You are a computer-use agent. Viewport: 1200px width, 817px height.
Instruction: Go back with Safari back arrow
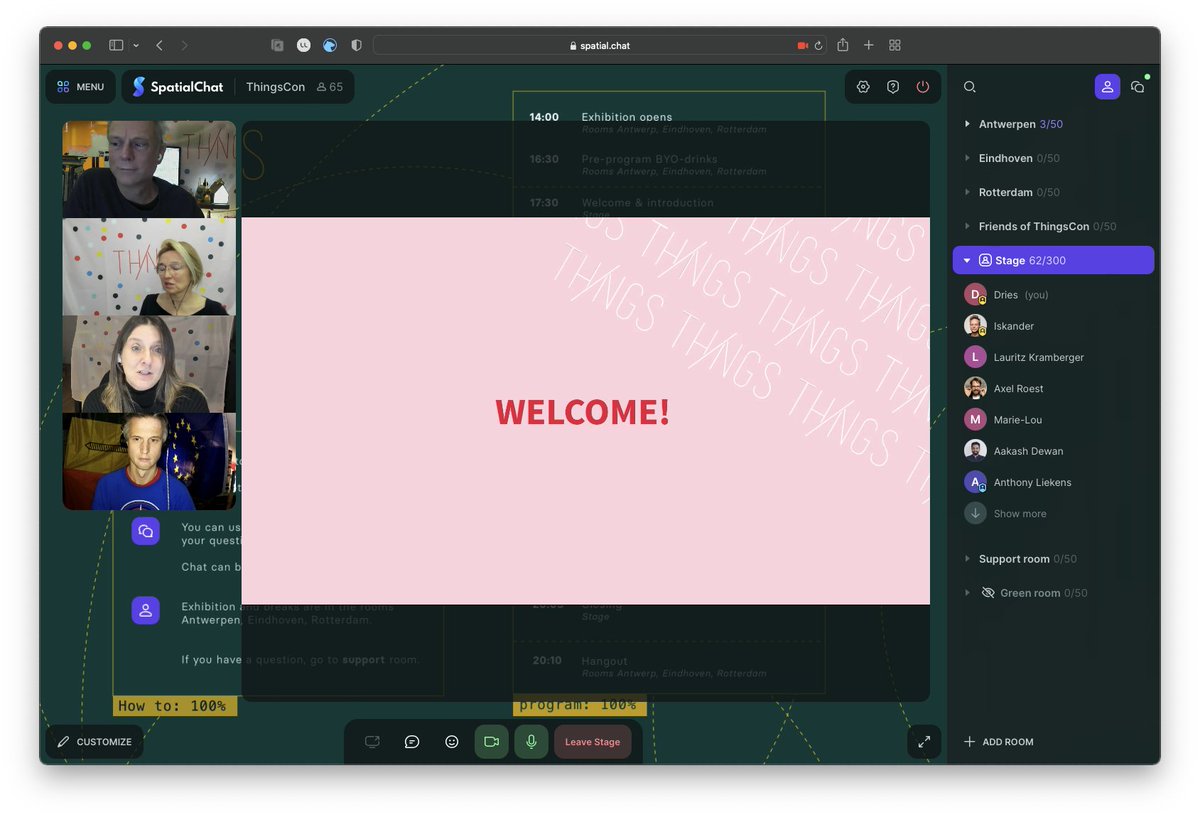pyautogui.click(x=159, y=45)
